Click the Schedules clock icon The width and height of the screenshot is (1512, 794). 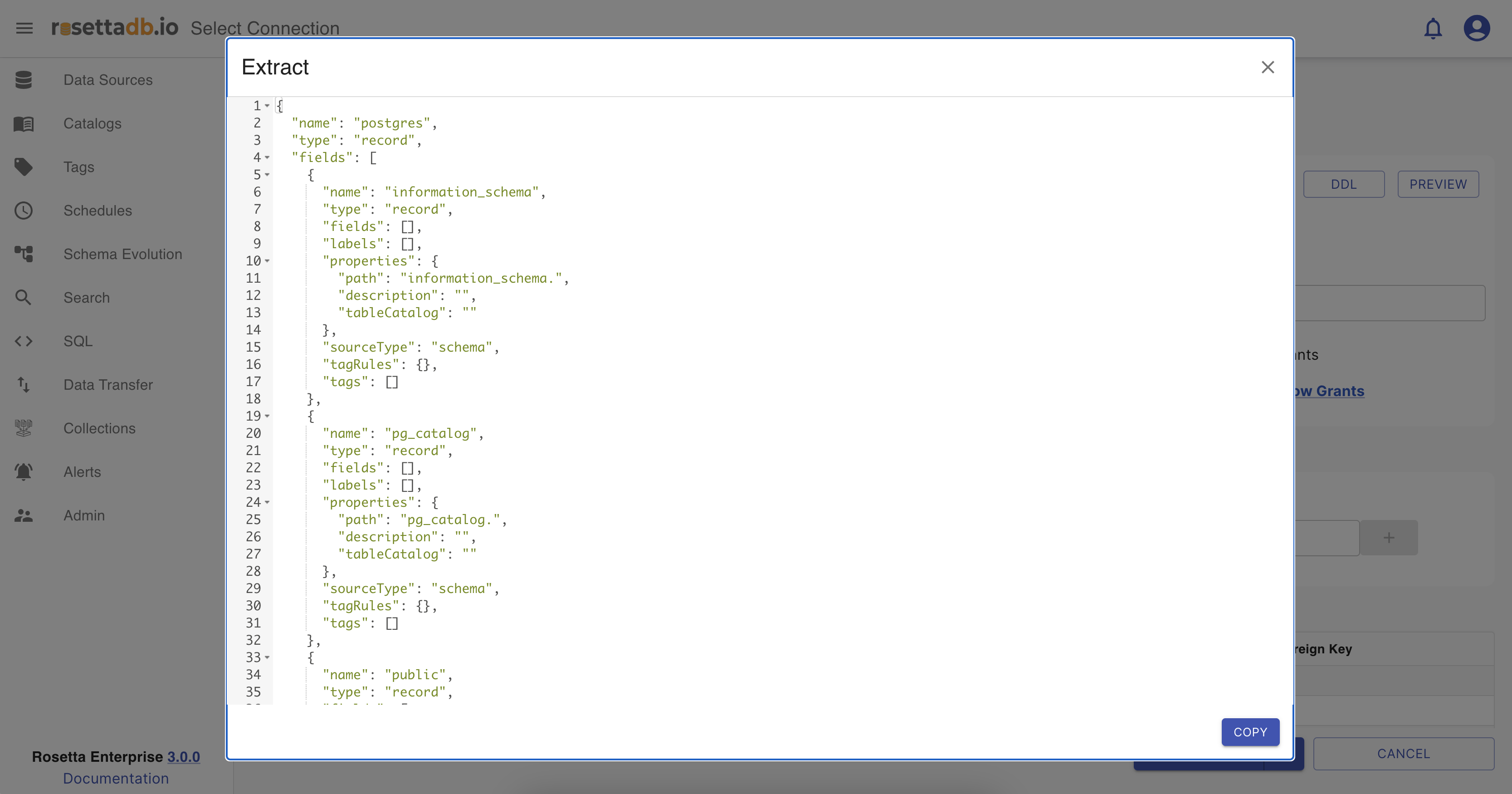pos(24,210)
